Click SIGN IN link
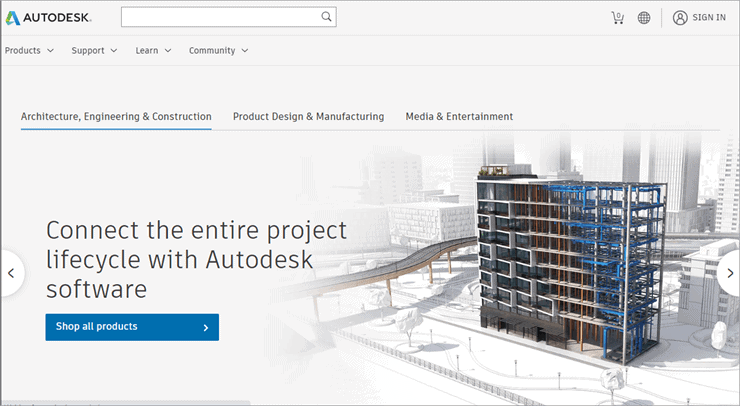Screen dimensions: 740x406 click(x=709, y=17)
